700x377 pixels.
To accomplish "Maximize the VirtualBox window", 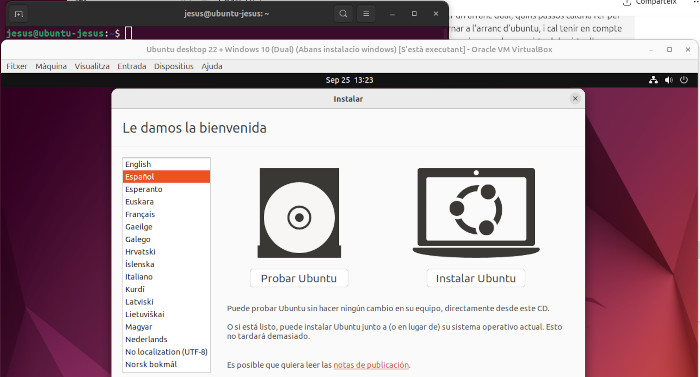I will [x=669, y=50].
